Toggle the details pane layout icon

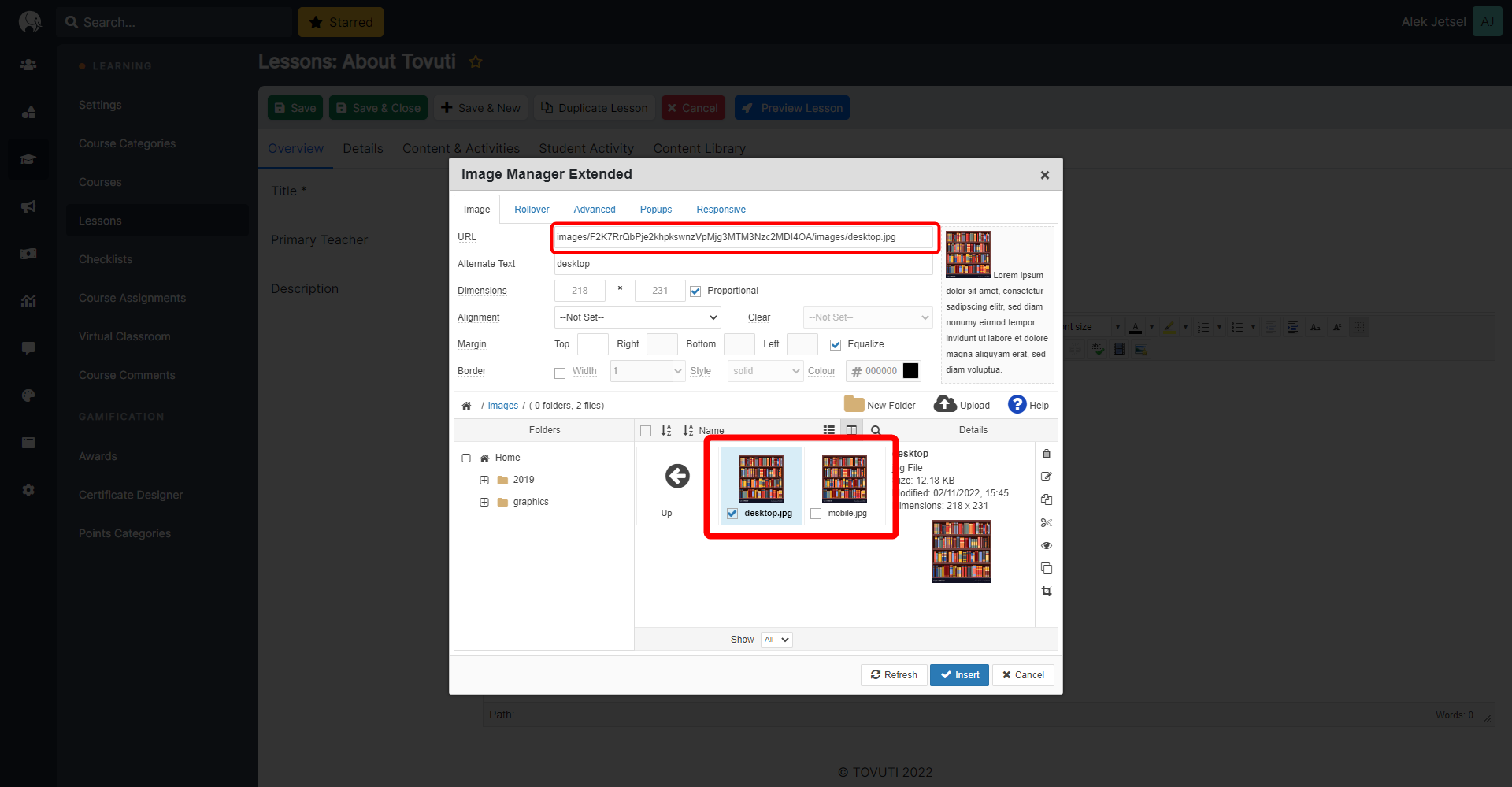click(851, 430)
